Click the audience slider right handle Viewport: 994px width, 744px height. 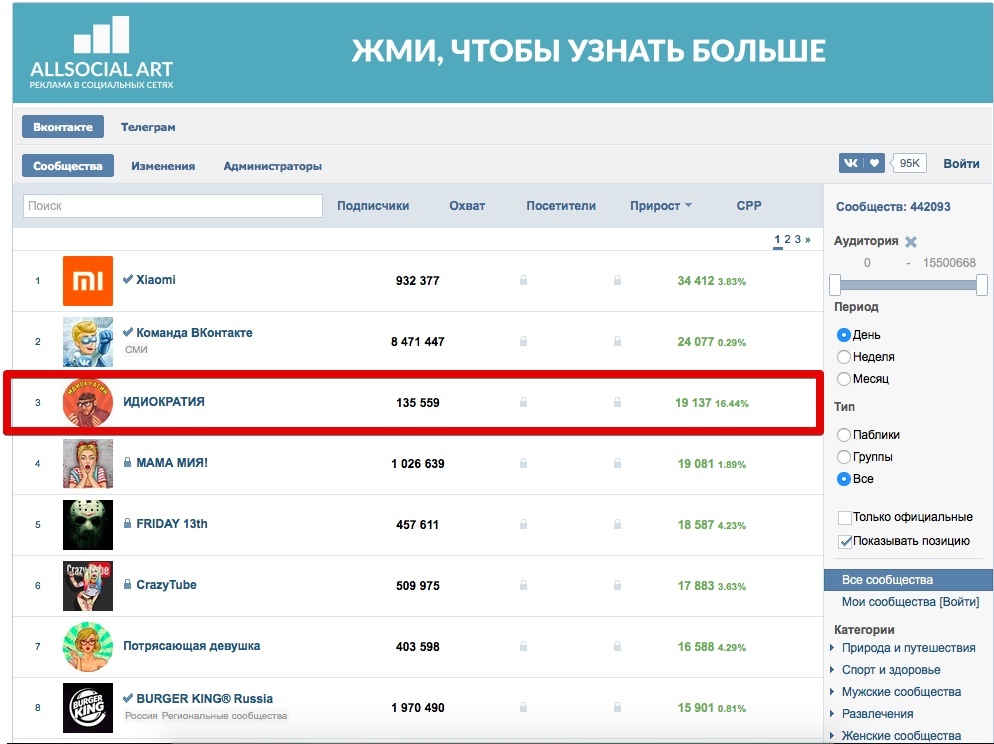click(982, 285)
